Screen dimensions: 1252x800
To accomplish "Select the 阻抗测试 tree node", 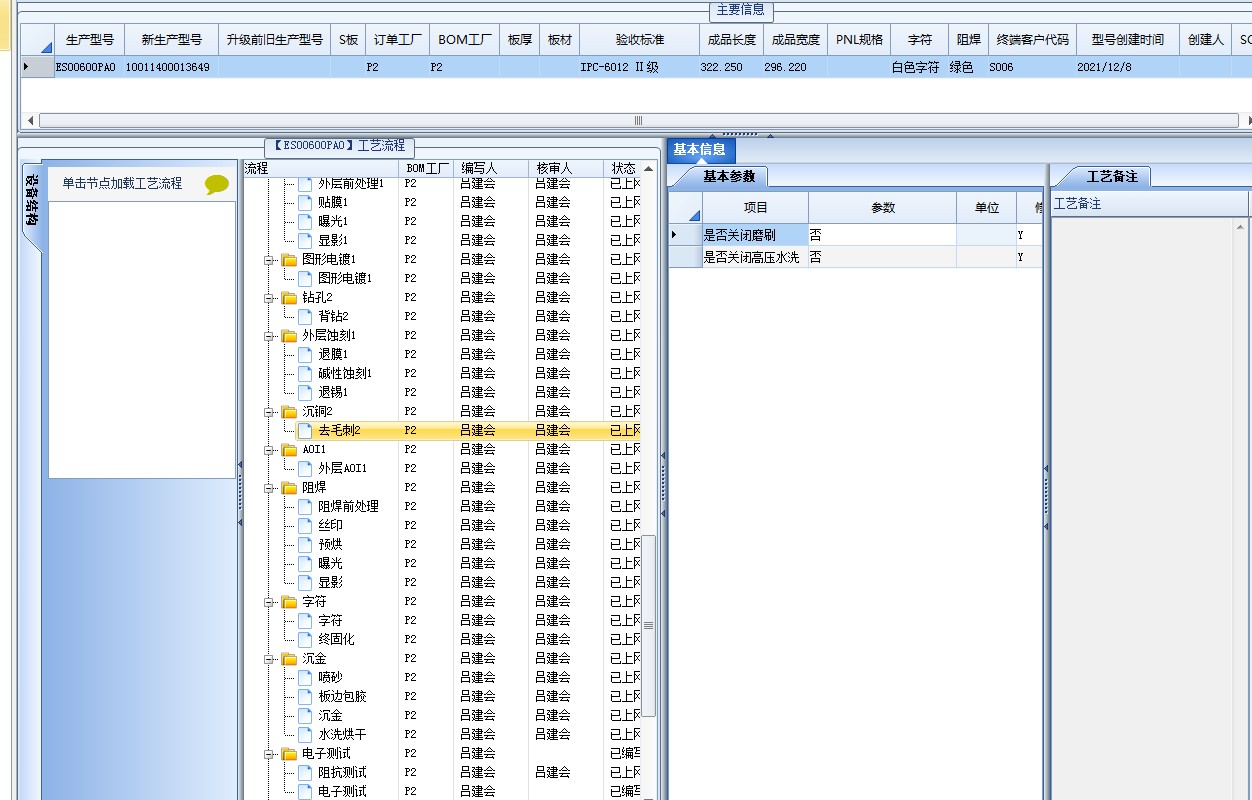I will (342, 773).
